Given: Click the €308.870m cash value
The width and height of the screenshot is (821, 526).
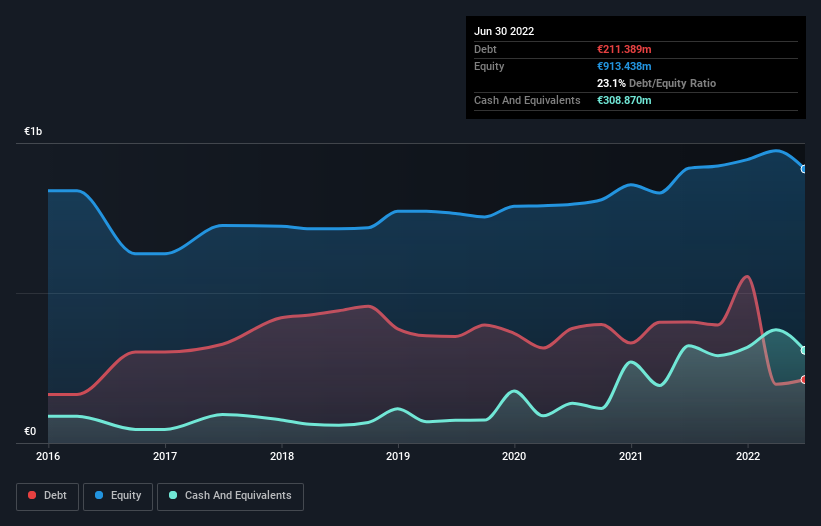Looking at the screenshot, I should 624,100.
